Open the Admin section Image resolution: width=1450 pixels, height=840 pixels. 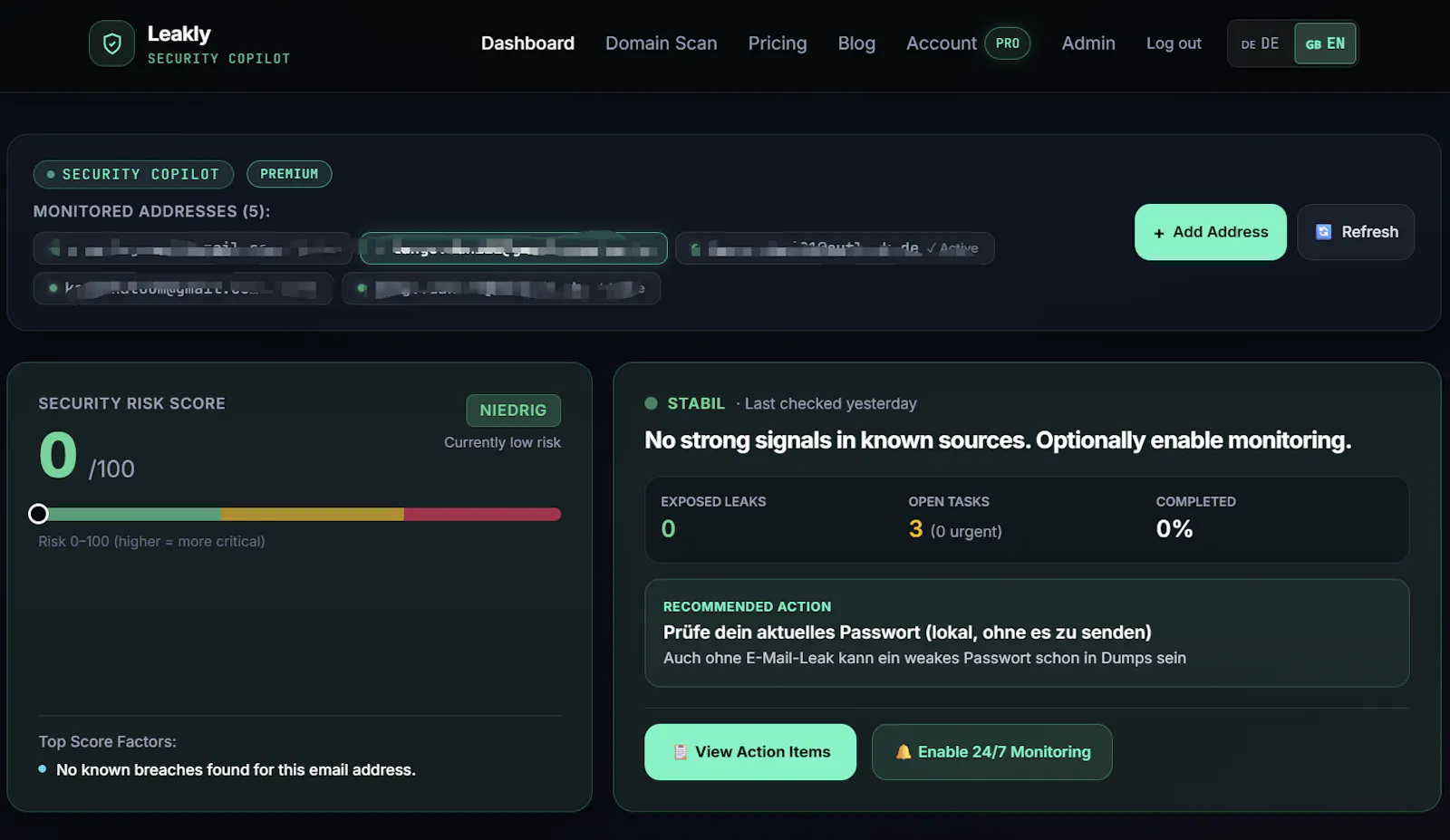click(1088, 43)
